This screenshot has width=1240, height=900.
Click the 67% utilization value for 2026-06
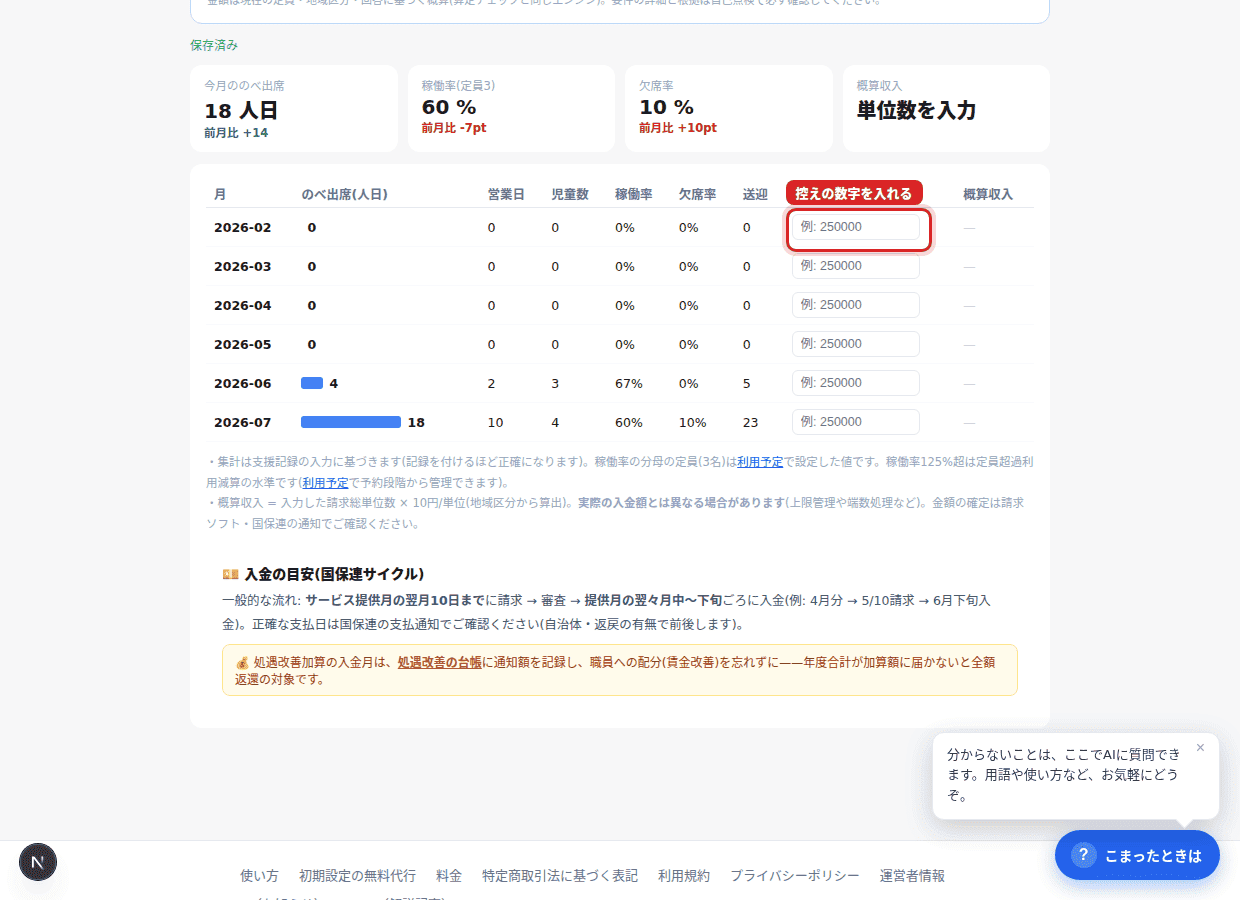click(x=628, y=384)
